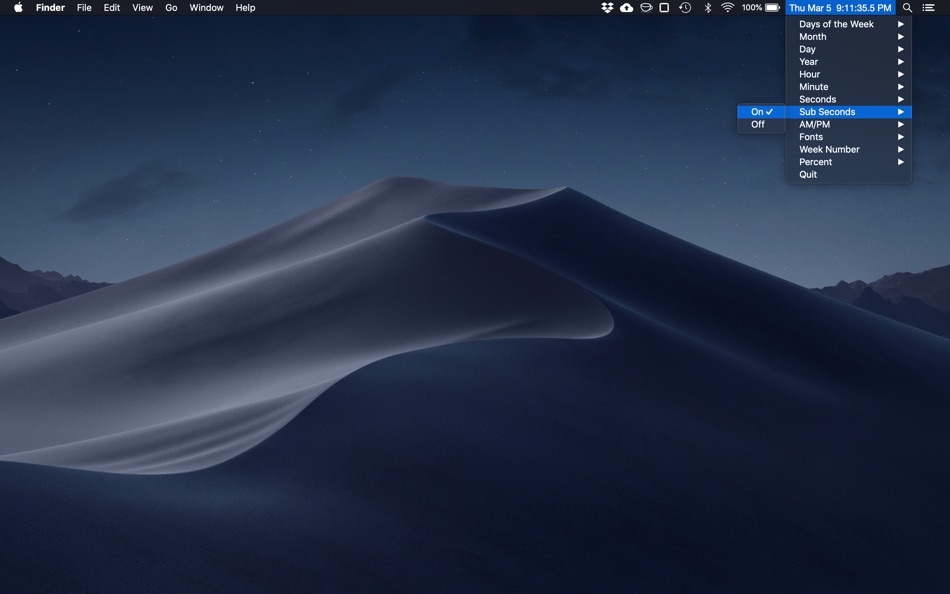Image resolution: width=950 pixels, height=594 pixels.
Task: Open Spotlight search from the menu bar
Action: (x=905, y=7)
